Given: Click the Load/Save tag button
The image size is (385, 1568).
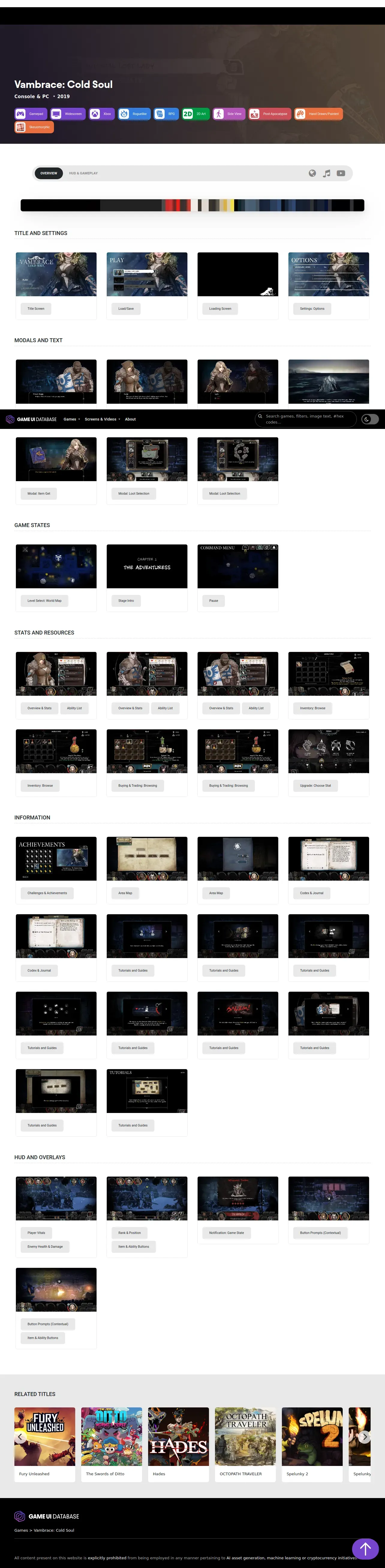Looking at the screenshot, I should 126,309.
